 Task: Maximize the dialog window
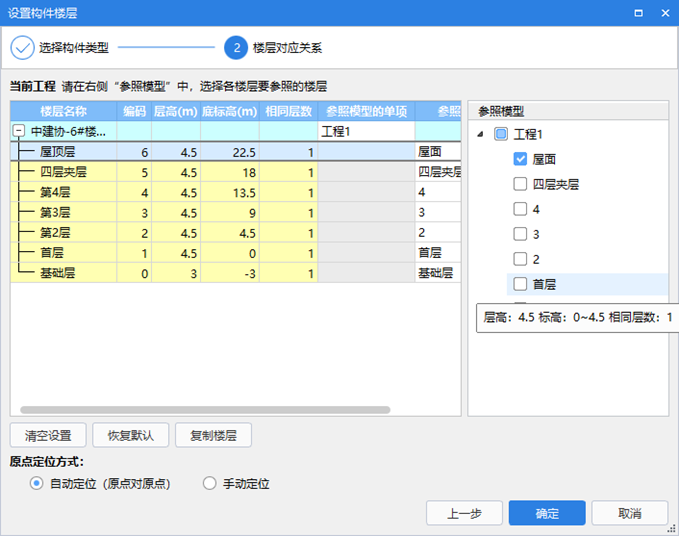[x=636, y=13]
